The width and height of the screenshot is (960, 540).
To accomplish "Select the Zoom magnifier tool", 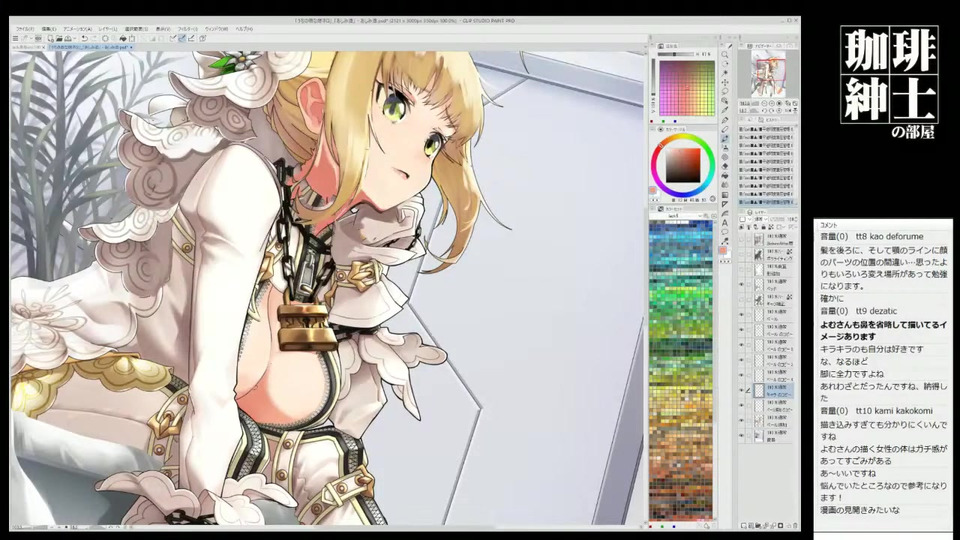I will pos(725,54).
